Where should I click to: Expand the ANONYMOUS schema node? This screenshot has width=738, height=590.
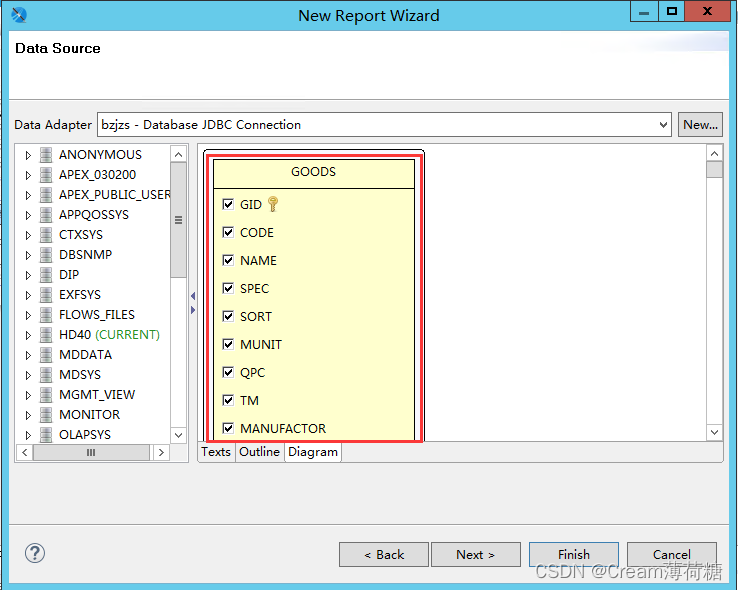pyautogui.click(x=28, y=155)
